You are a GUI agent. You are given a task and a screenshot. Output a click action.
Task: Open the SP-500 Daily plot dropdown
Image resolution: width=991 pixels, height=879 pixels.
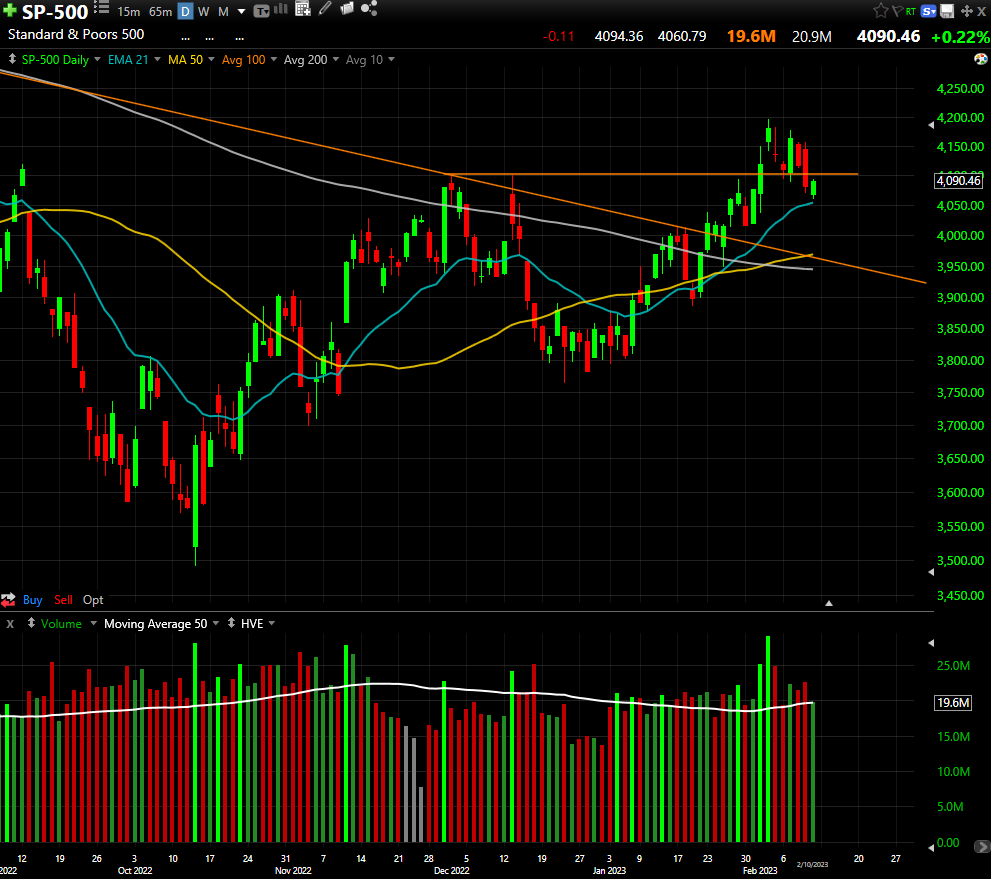(97, 59)
